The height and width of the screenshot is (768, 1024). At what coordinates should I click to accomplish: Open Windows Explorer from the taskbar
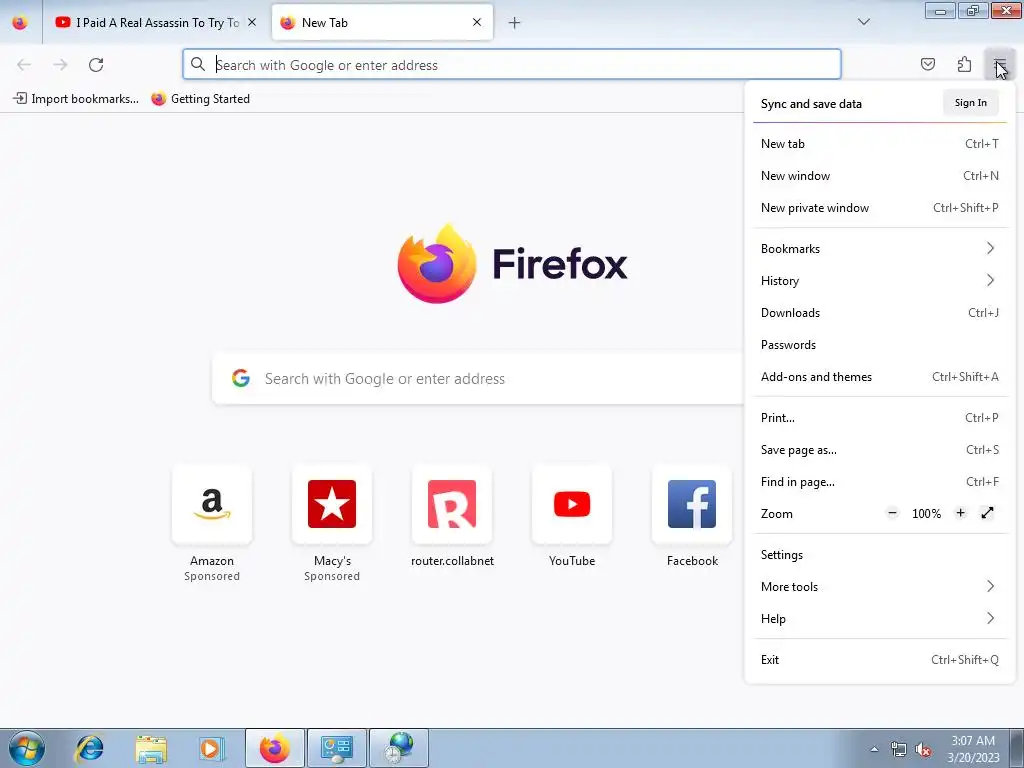pos(151,748)
